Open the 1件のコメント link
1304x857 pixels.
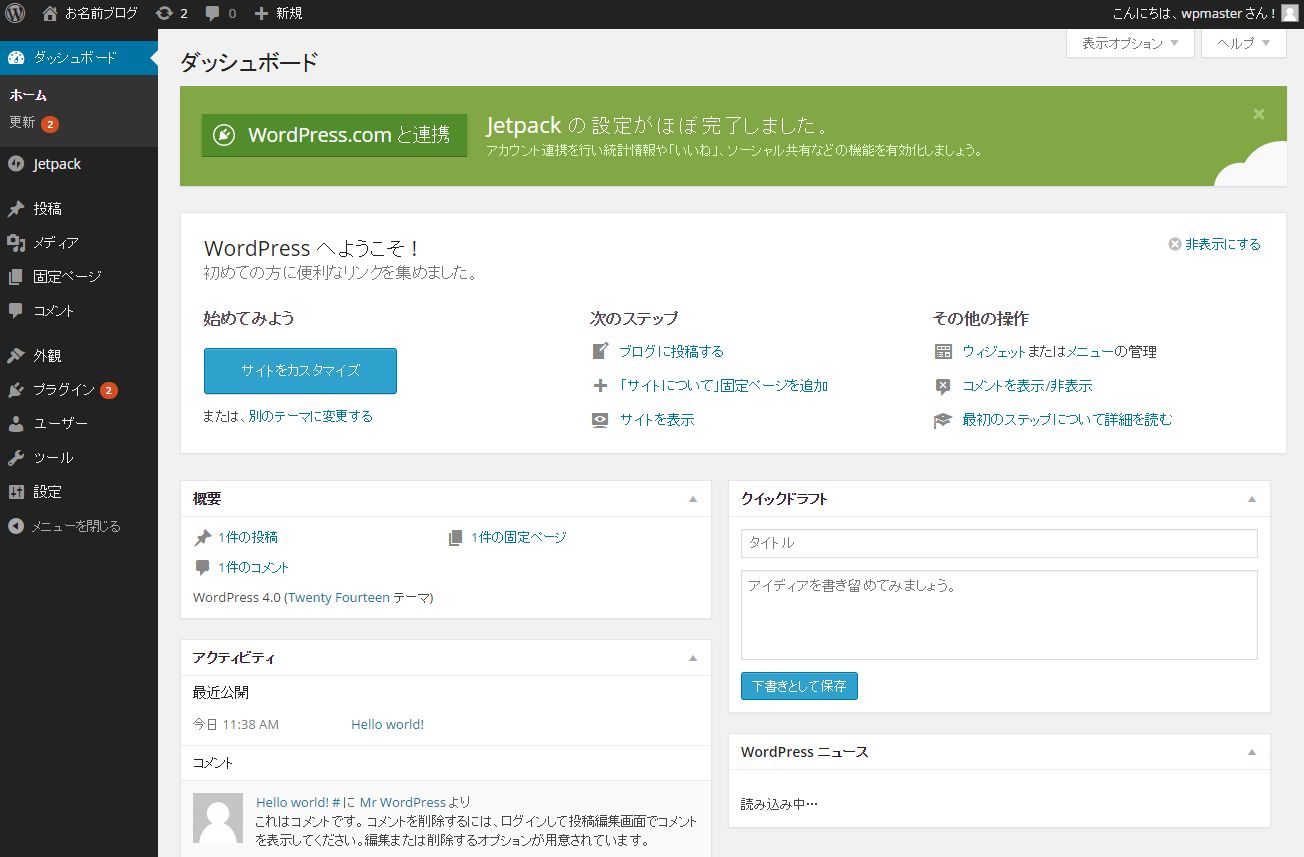click(253, 567)
